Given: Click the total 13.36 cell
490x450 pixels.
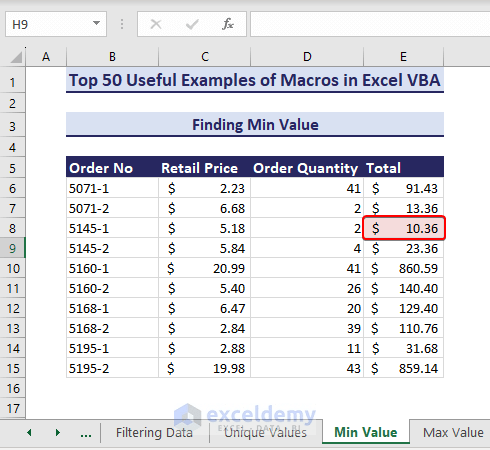Looking at the screenshot, I should pyautogui.click(x=404, y=208).
